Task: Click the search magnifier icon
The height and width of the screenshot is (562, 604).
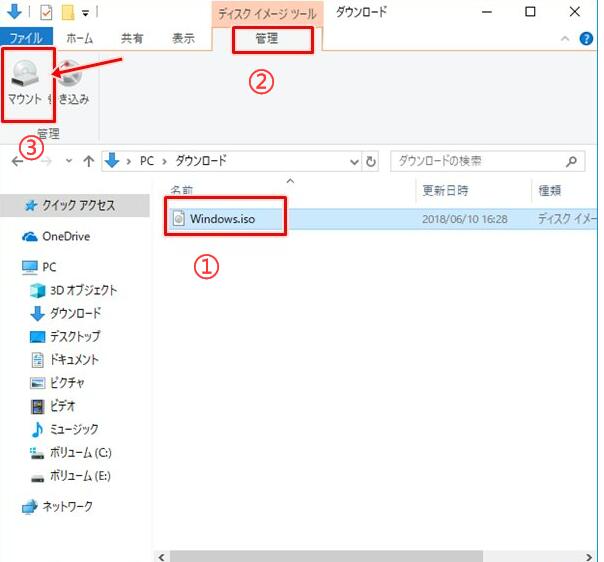Action: coord(572,161)
